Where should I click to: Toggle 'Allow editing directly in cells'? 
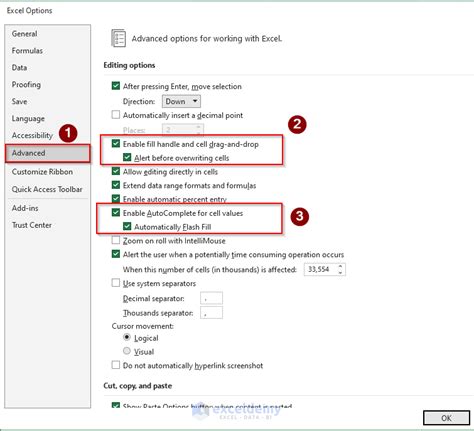(116, 171)
